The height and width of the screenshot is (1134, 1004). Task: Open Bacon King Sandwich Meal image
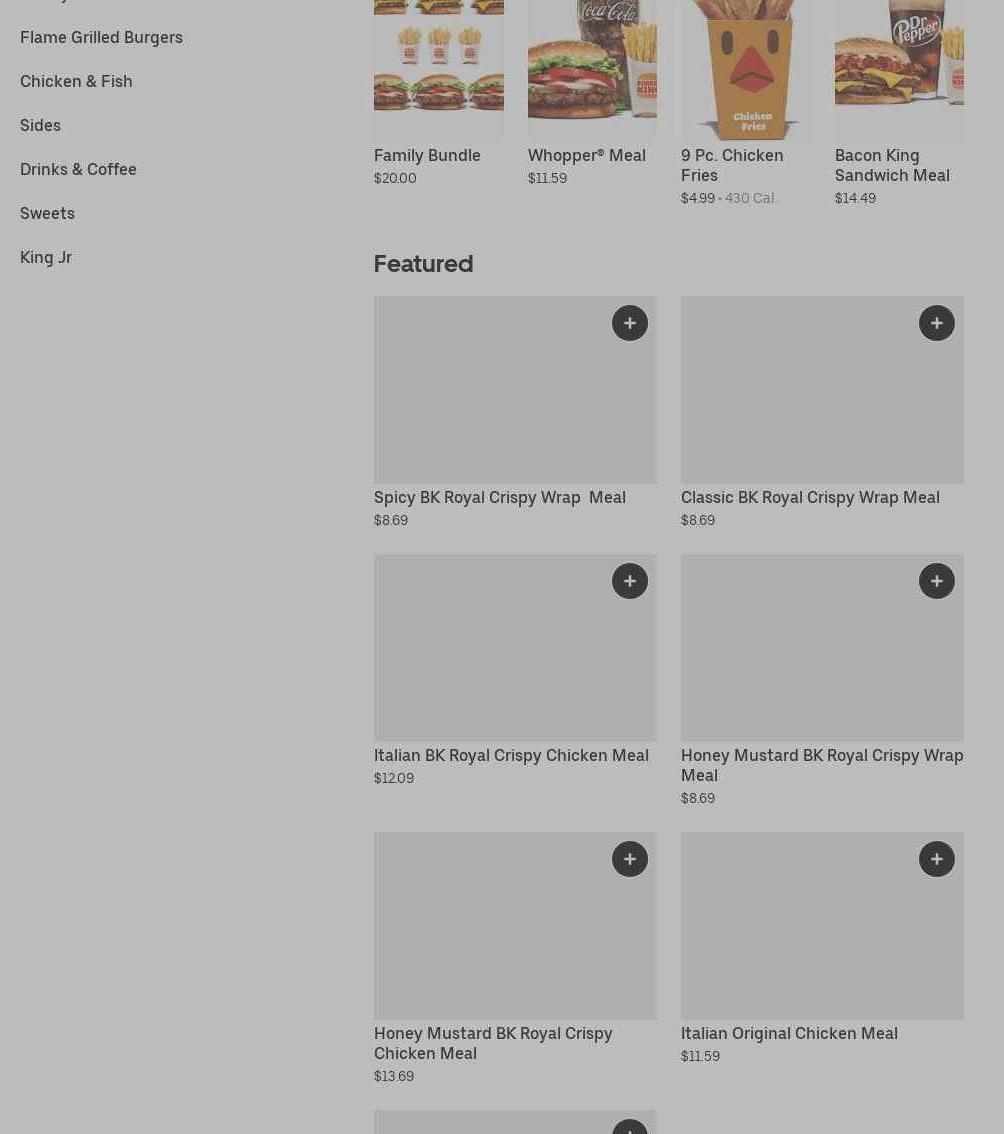[x=899, y=69]
